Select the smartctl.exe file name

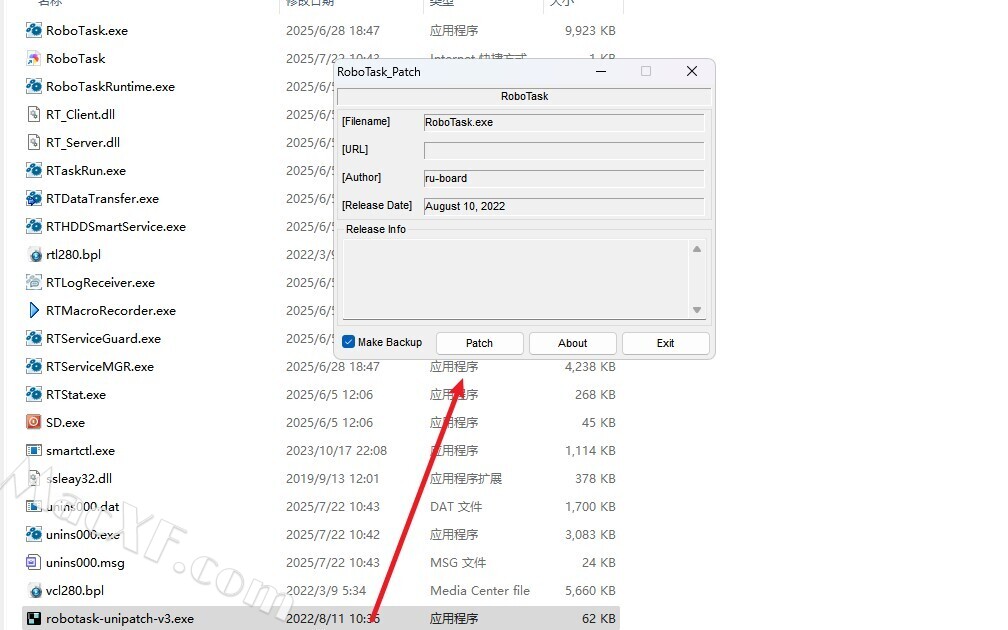click(x=80, y=451)
